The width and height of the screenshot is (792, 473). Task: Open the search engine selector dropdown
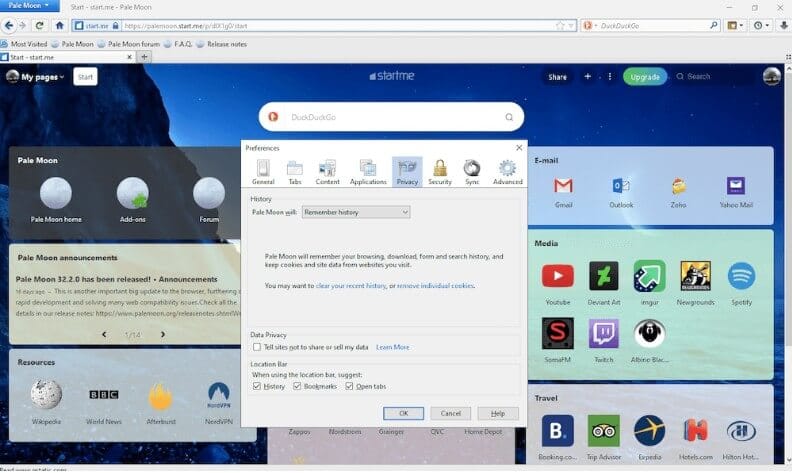[589, 25]
